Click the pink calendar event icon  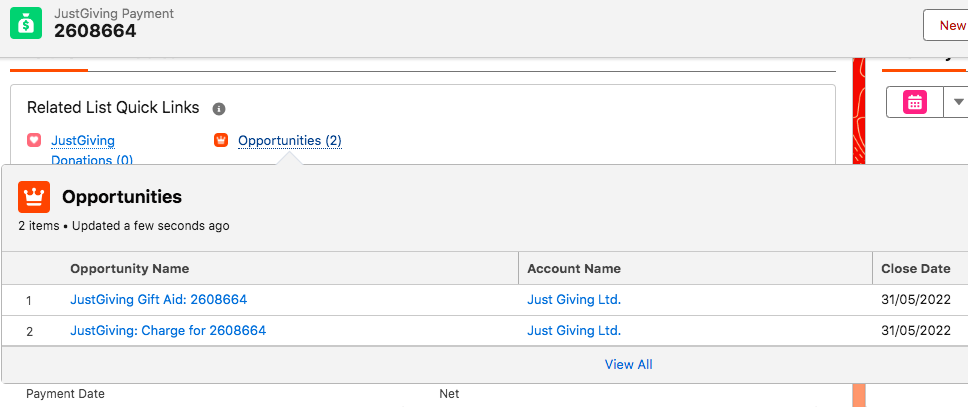click(915, 102)
